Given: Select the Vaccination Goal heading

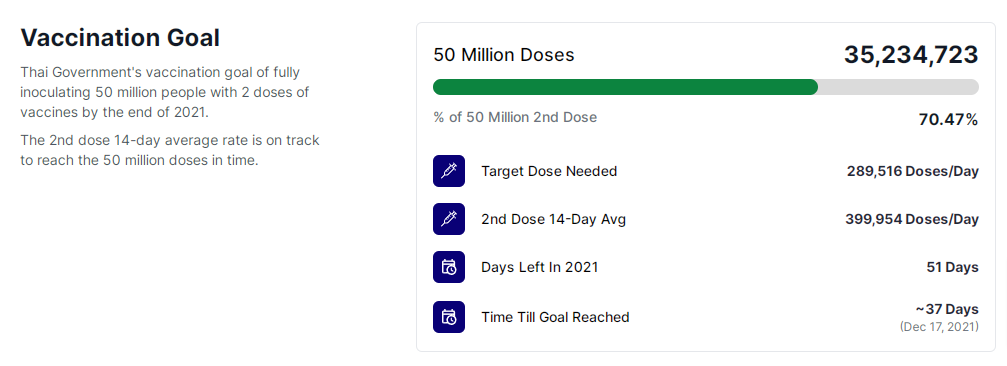Looking at the screenshot, I should click(120, 38).
